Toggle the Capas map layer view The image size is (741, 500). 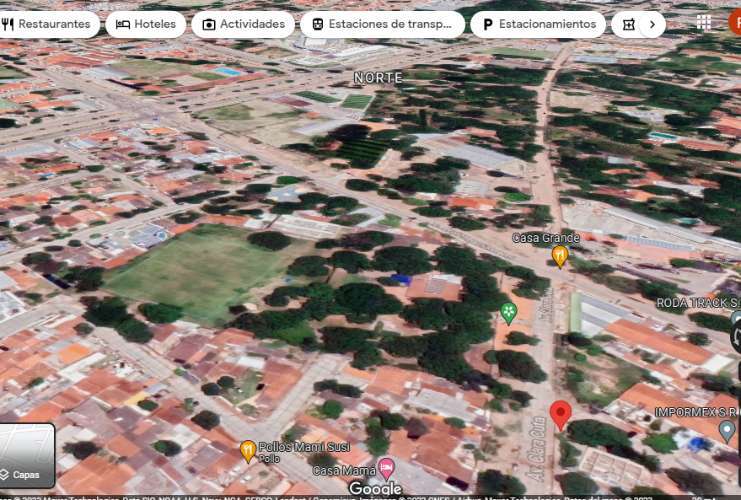[x=27, y=456]
